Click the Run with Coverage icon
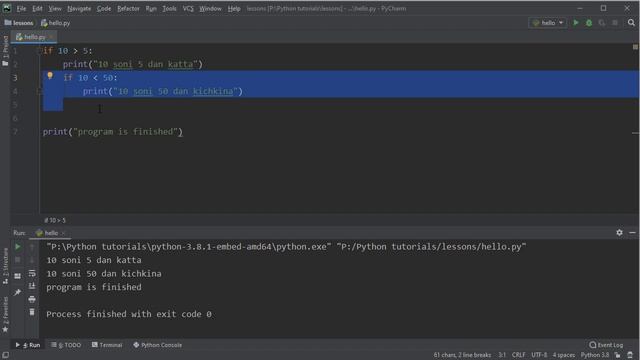Screen dimensions: 640x360 point(602,23)
